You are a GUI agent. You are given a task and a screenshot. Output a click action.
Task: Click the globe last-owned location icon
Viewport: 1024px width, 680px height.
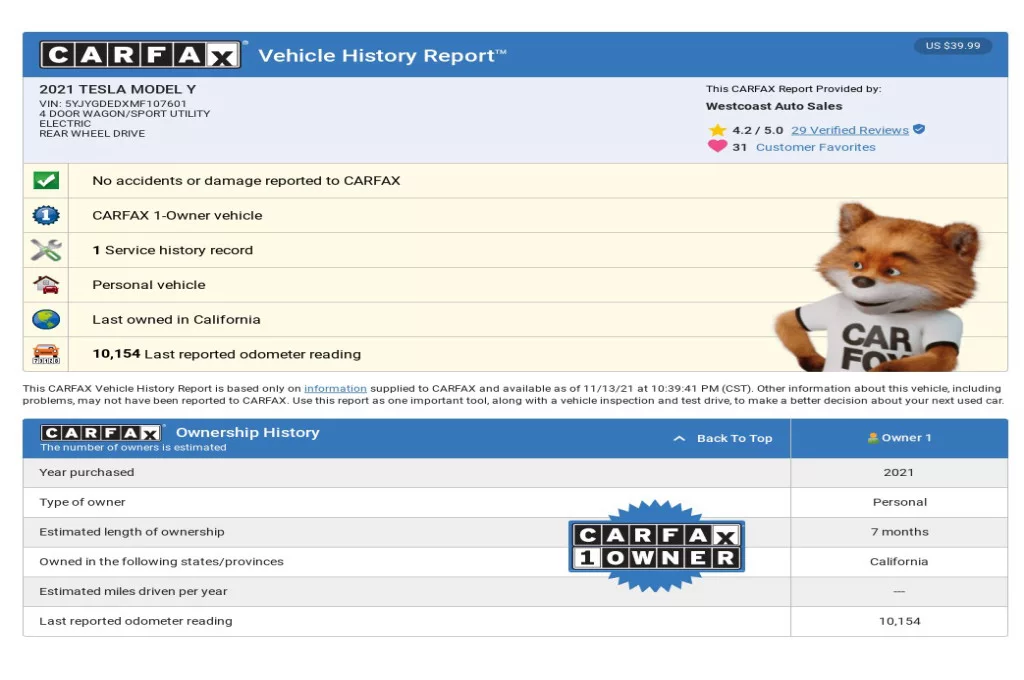tap(46, 320)
